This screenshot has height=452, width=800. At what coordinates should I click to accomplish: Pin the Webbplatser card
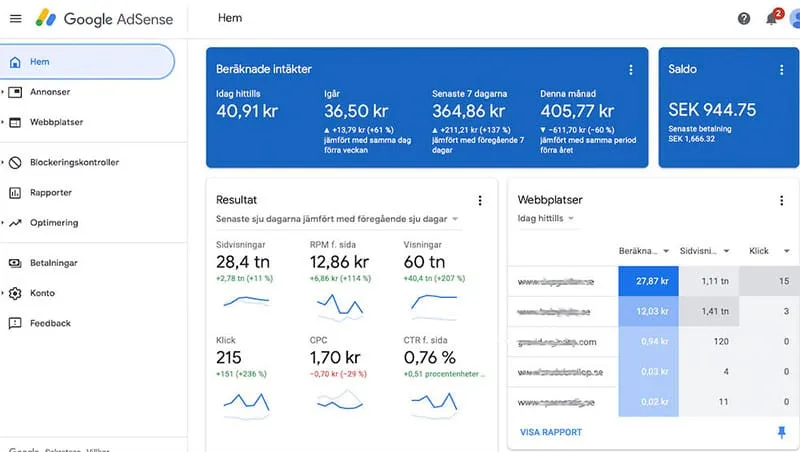point(780,432)
